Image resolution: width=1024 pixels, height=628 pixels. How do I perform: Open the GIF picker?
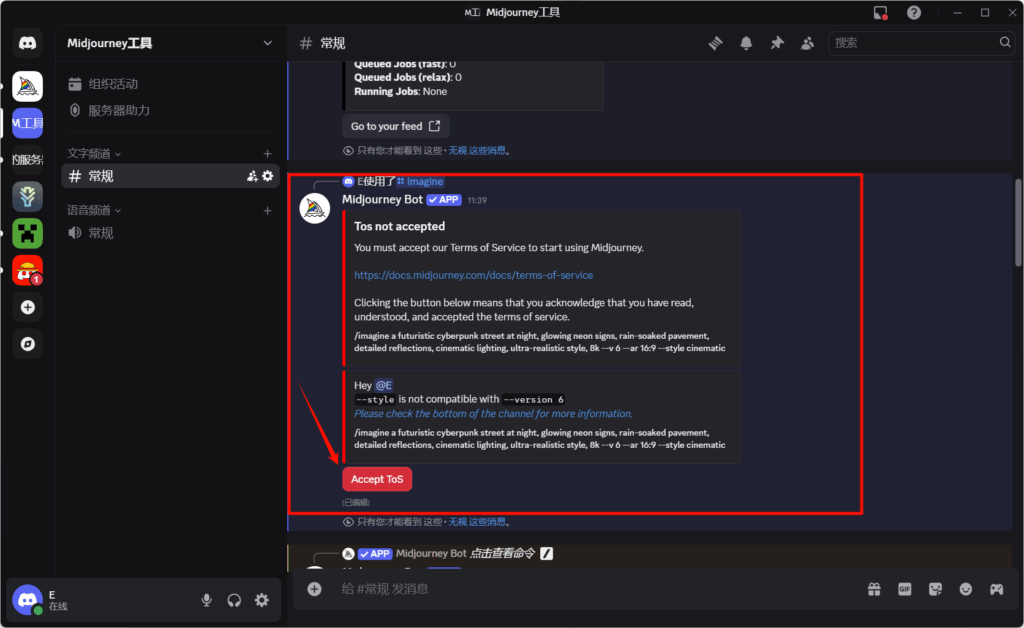click(x=904, y=589)
